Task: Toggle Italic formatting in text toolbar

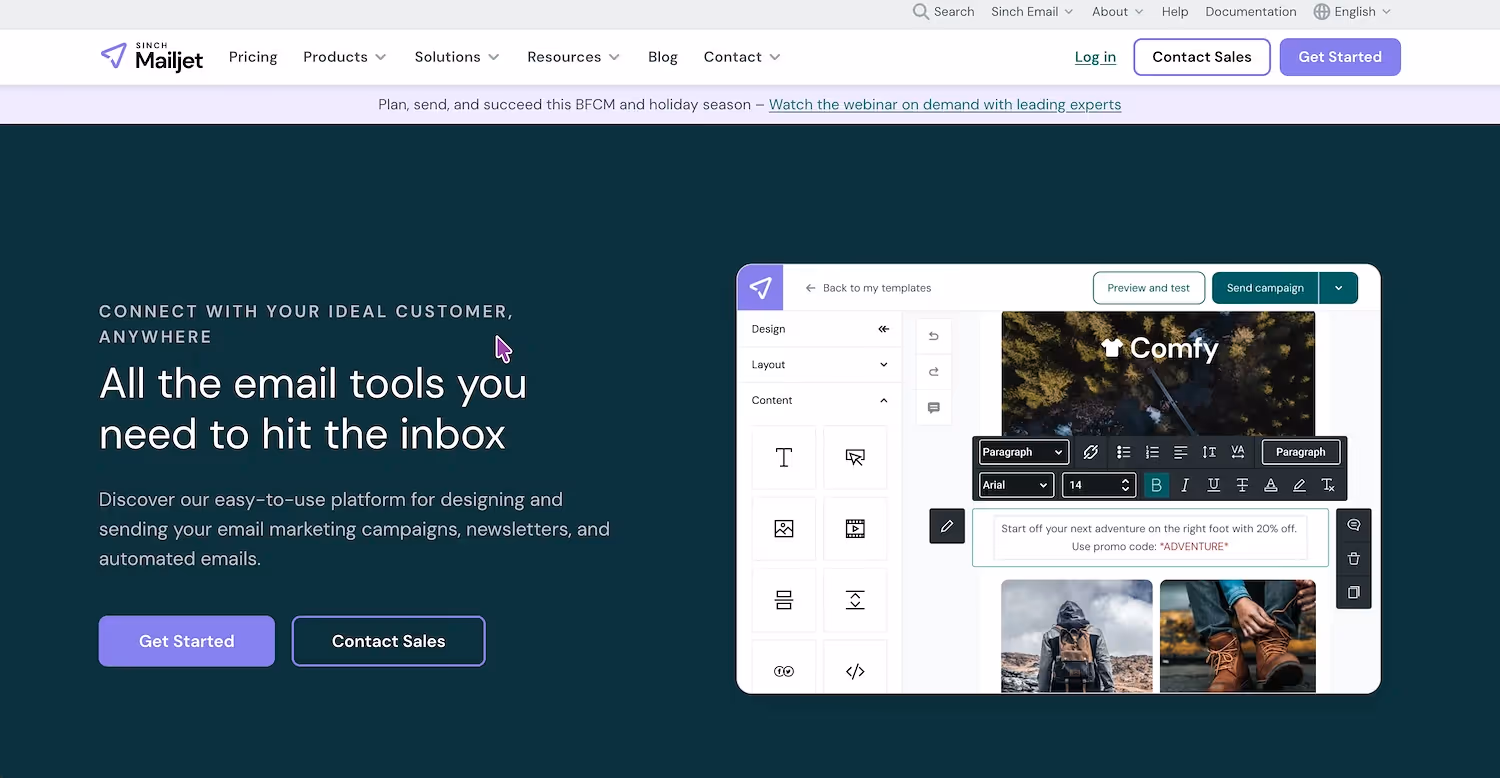Action: pos(1185,485)
